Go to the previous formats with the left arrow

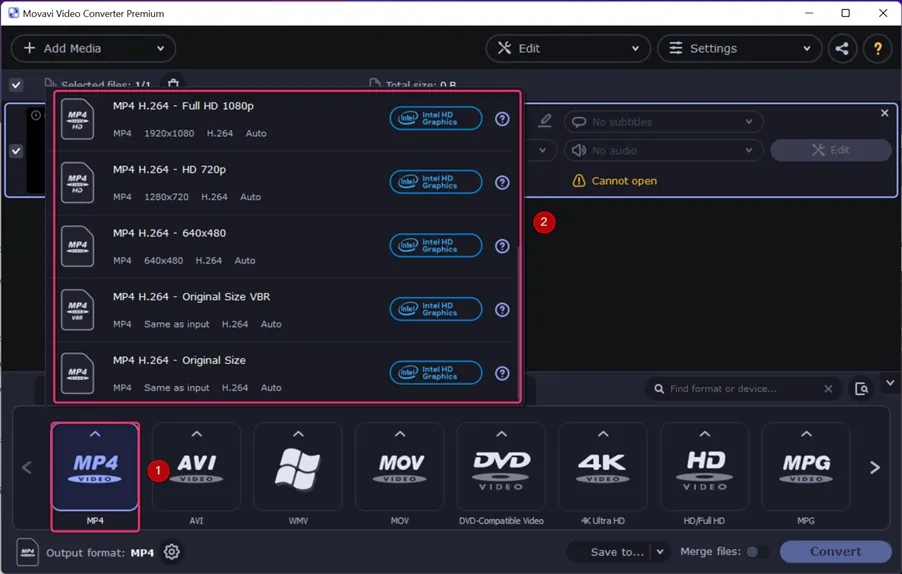[x=26, y=468]
